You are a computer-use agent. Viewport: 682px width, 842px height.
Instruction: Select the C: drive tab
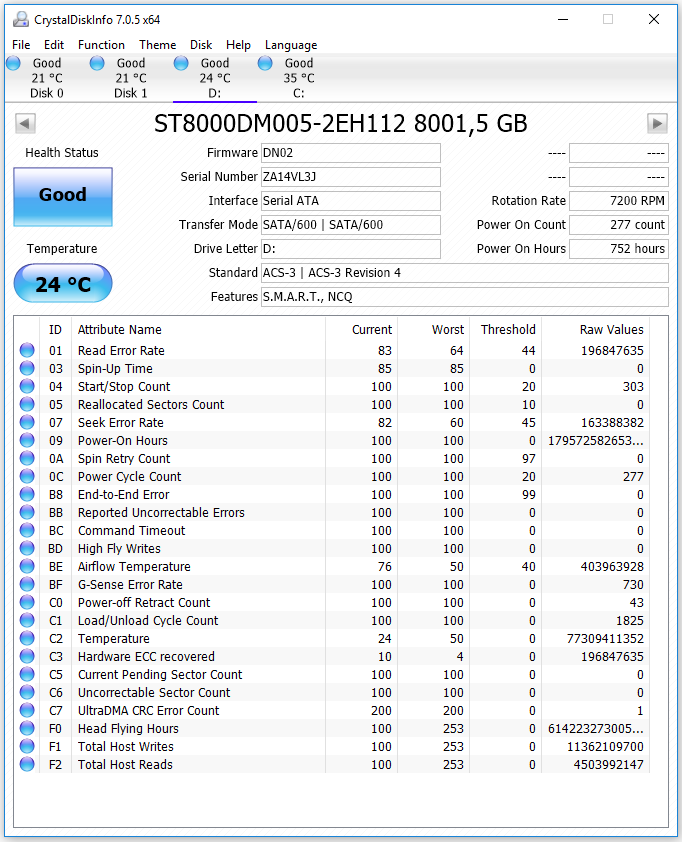coord(299,78)
